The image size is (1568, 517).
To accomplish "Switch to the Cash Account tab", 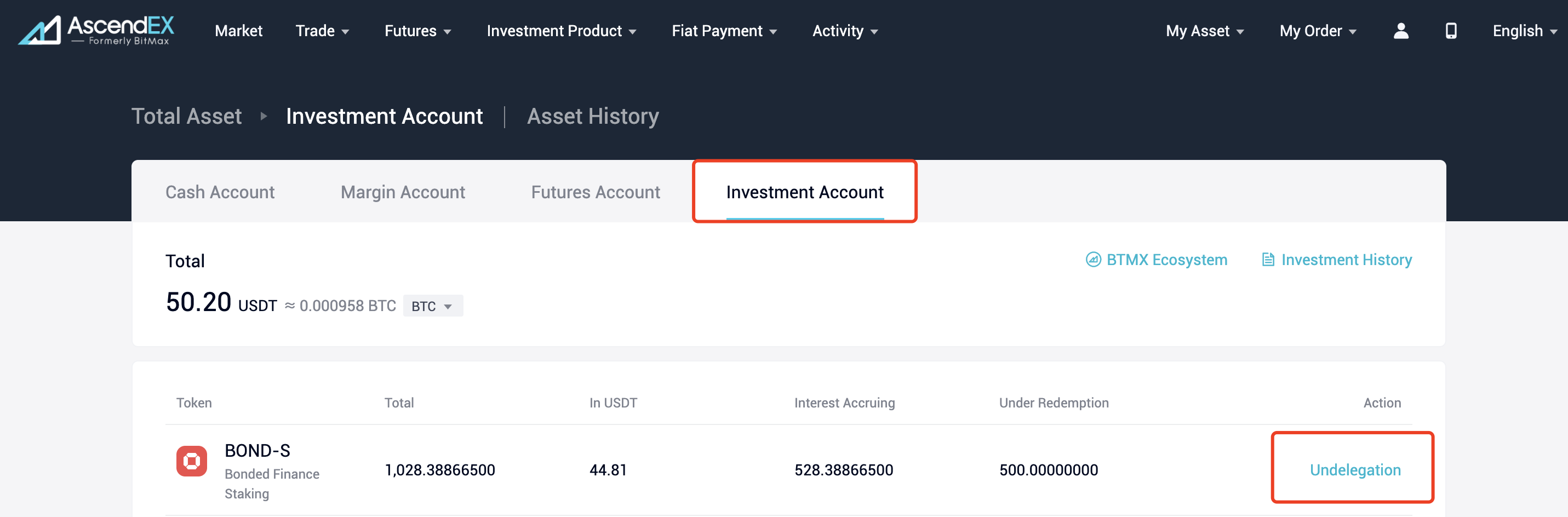I will (x=220, y=192).
